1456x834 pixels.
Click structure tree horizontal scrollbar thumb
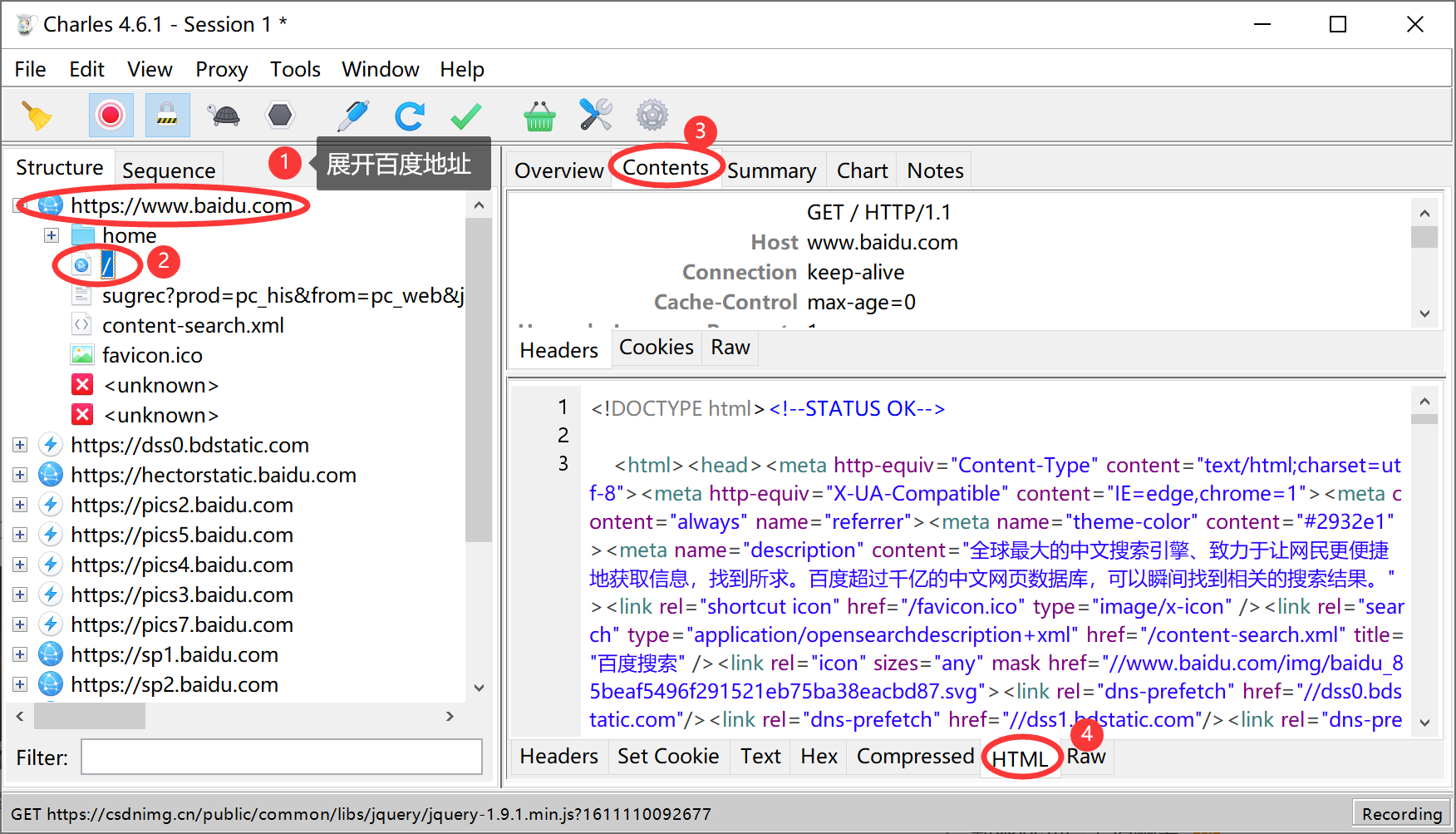pos(89,716)
